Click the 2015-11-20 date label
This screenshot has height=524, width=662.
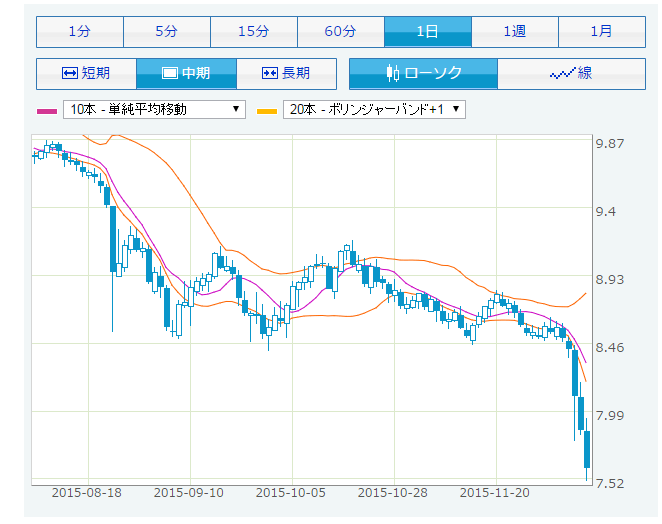click(x=494, y=493)
